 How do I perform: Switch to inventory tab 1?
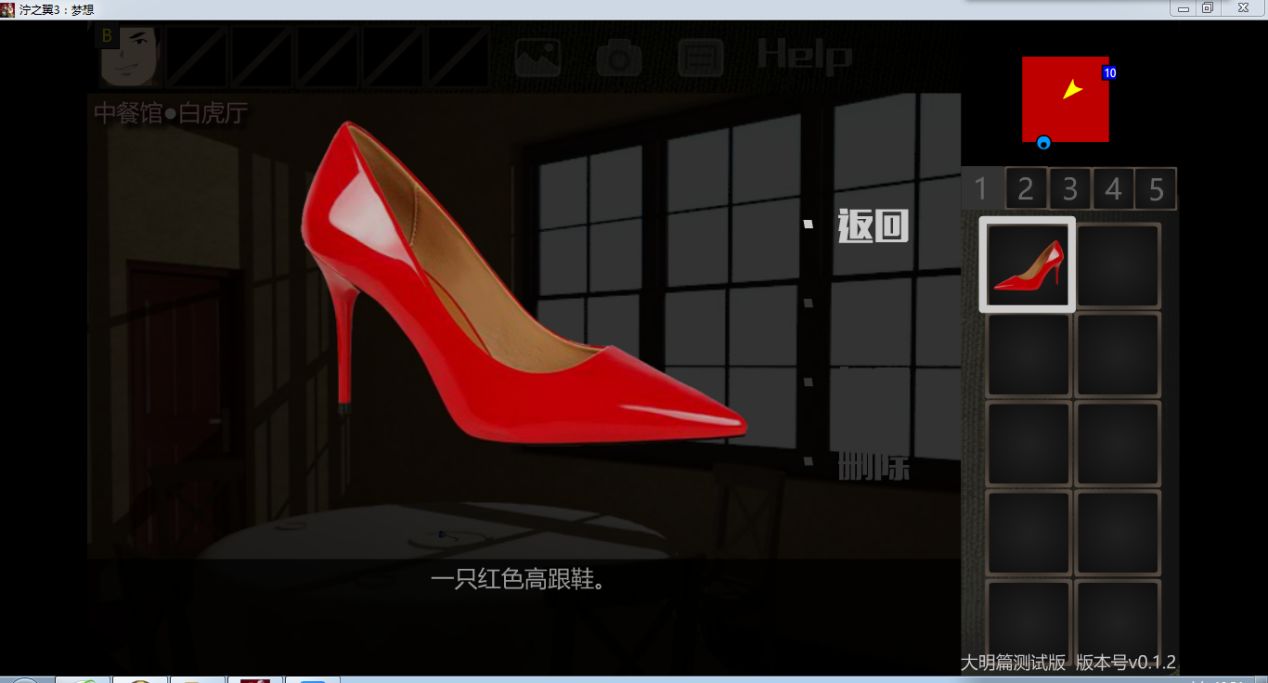coord(981,188)
